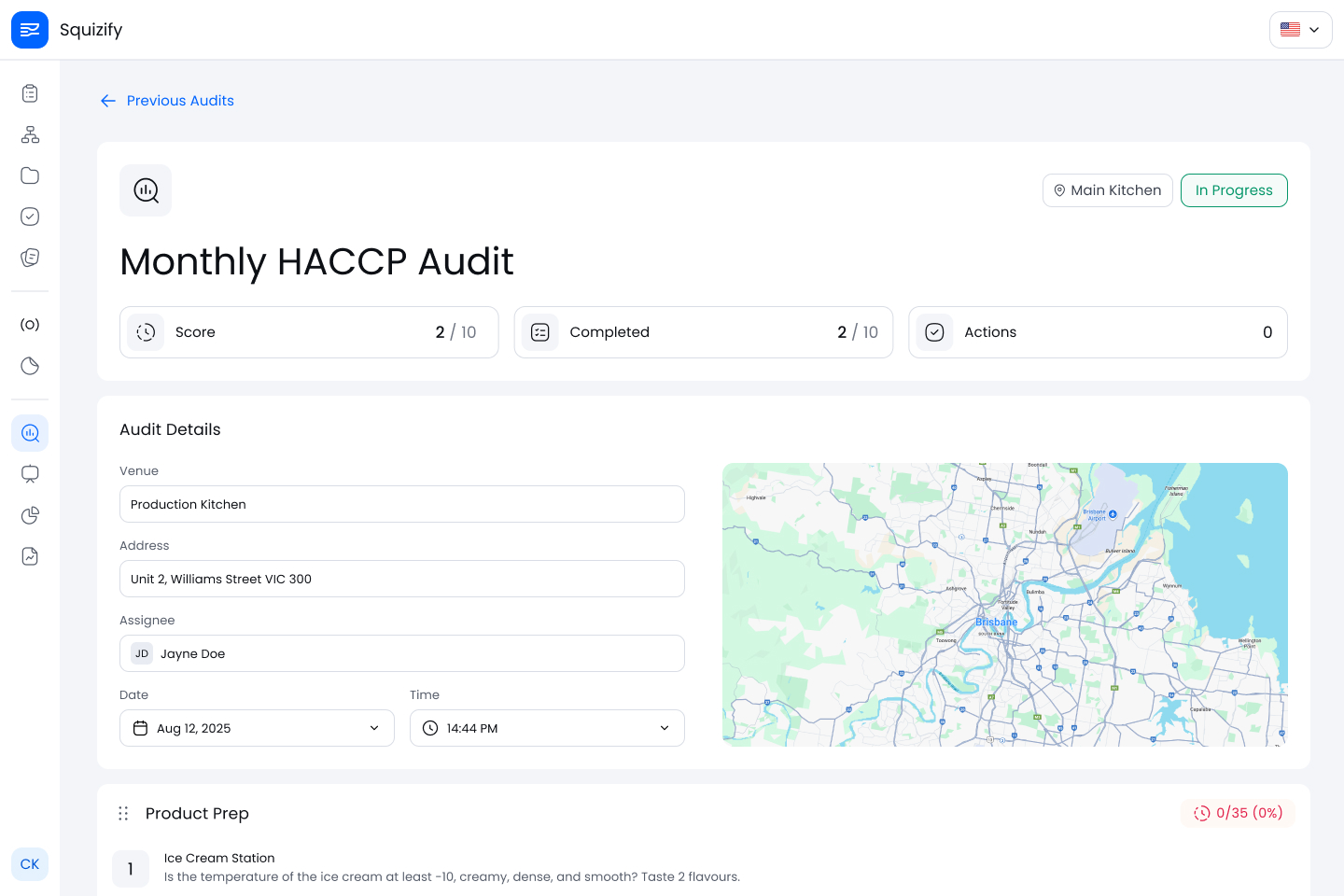The height and width of the screenshot is (896, 1344).
Task: Open the Date dropdown showing Aug 12, 2025
Action: tap(257, 728)
